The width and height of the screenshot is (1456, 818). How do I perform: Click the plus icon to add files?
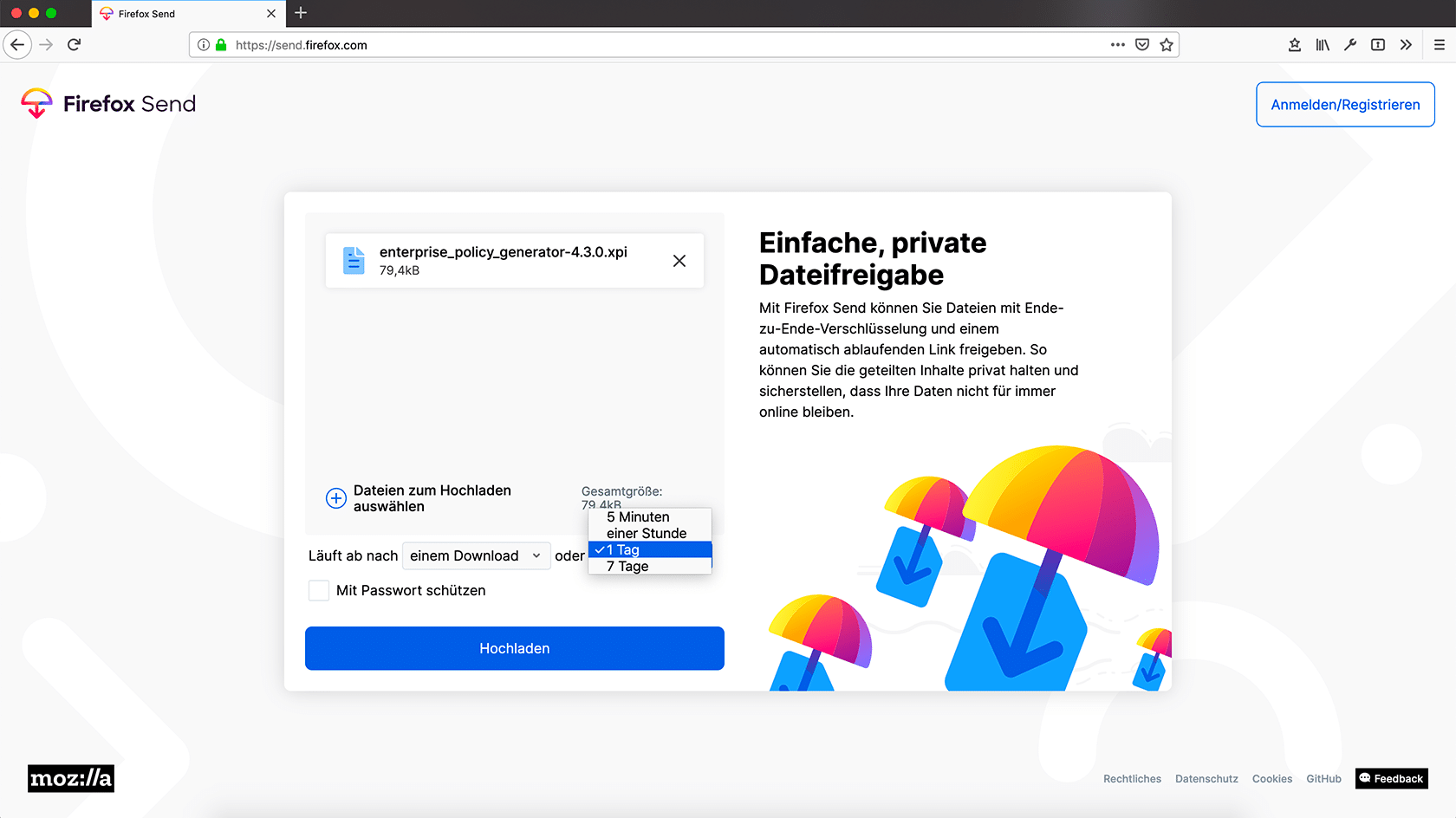tap(336, 498)
